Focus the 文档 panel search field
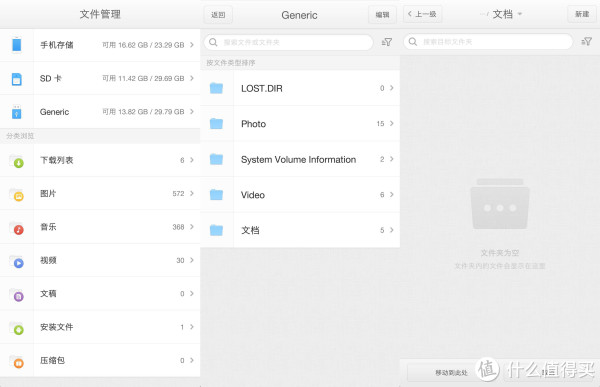Viewport: 600px width, 387px height. pos(488,41)
